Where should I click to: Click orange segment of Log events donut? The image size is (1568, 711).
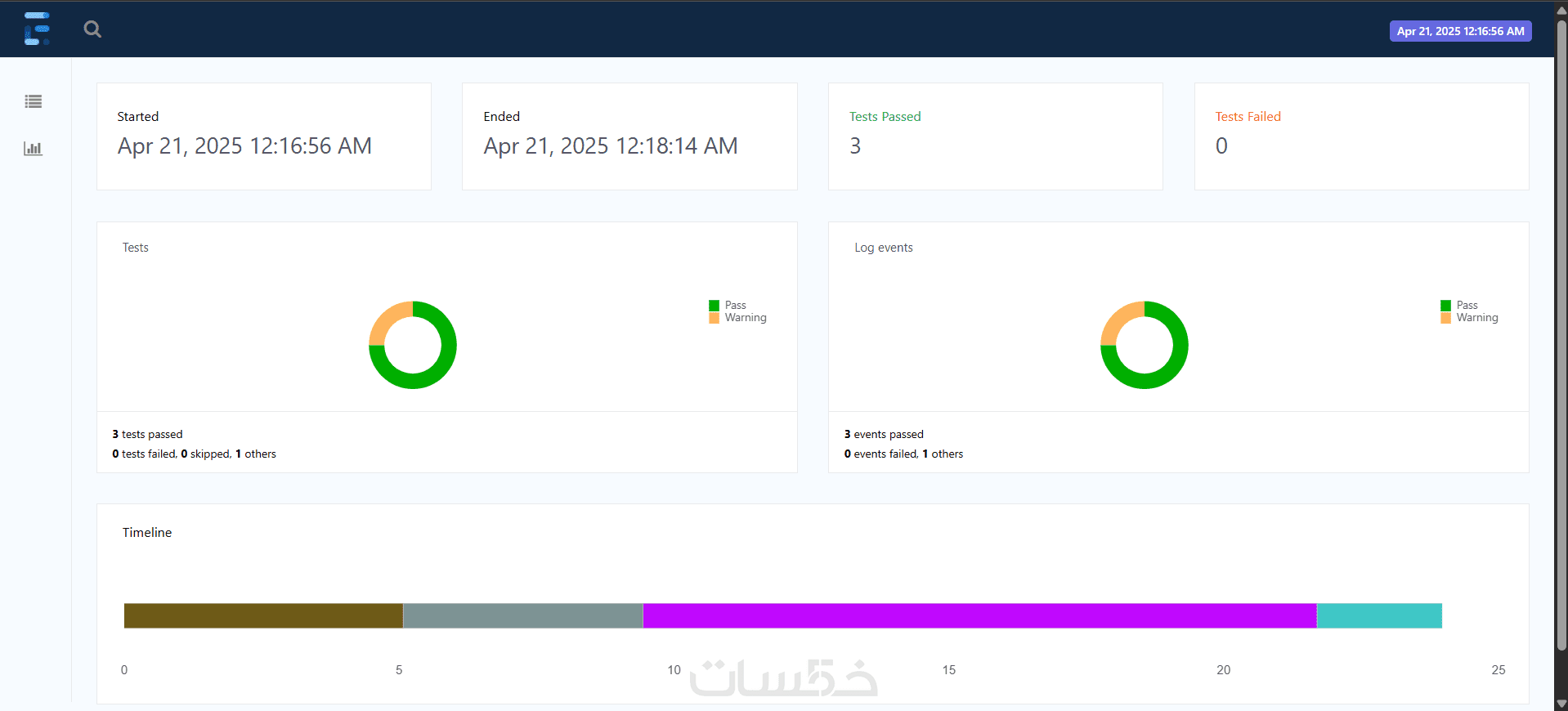[1118, 319]
